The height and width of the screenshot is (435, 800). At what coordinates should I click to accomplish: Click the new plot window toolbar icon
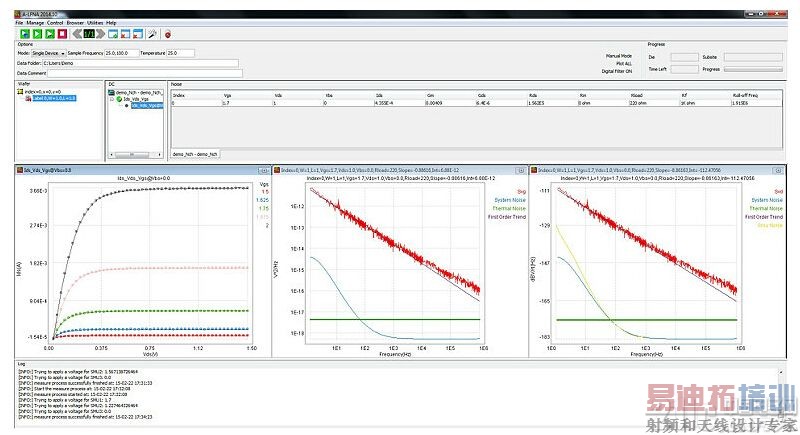113,34
